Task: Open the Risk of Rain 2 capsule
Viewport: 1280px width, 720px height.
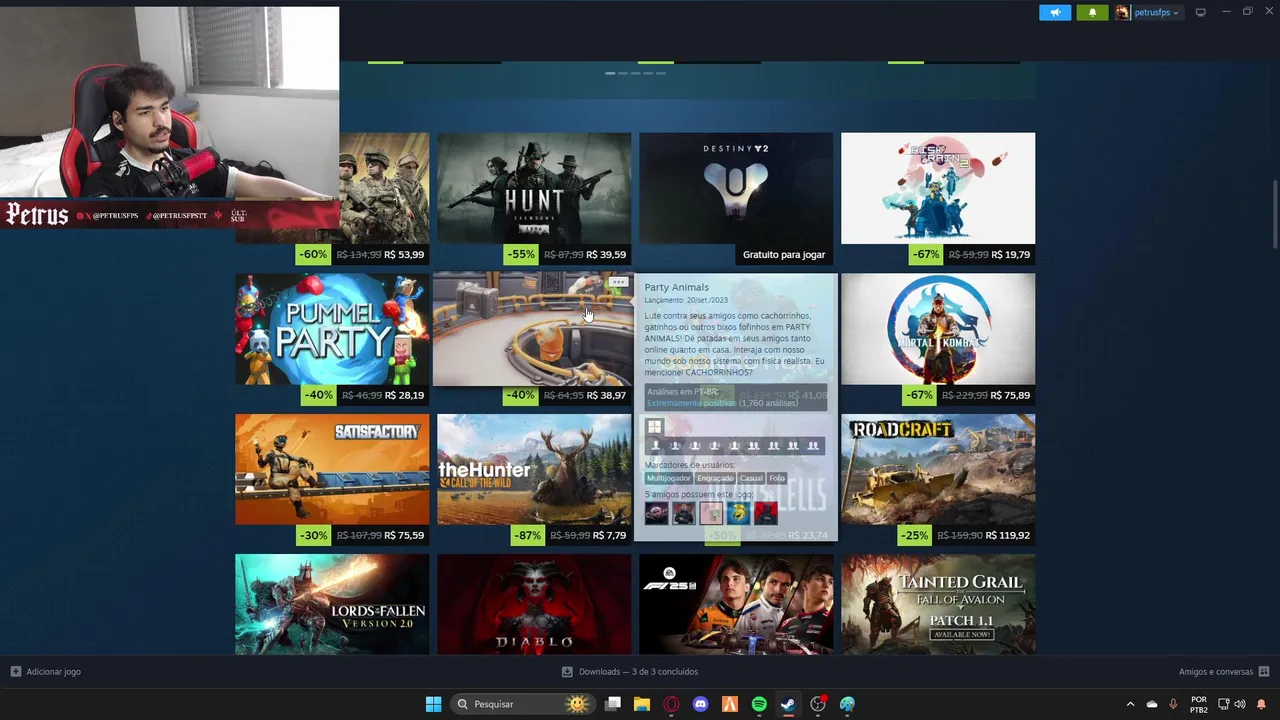Action: (x=938, y=188)
